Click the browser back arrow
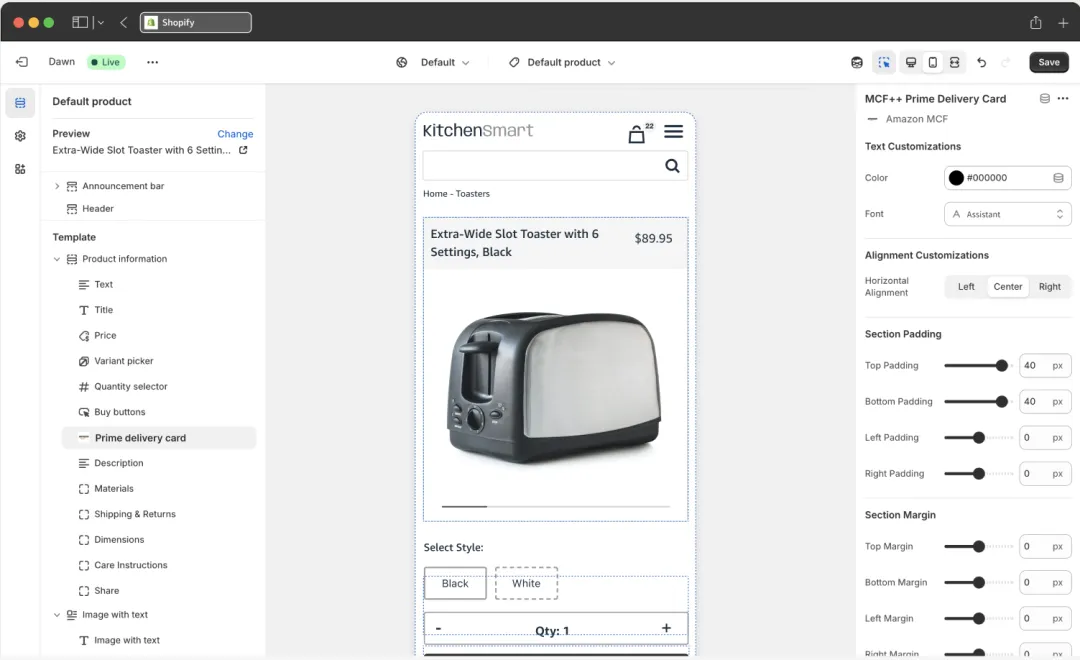This screenshot has height=660, width=1080. click(123, 22)
